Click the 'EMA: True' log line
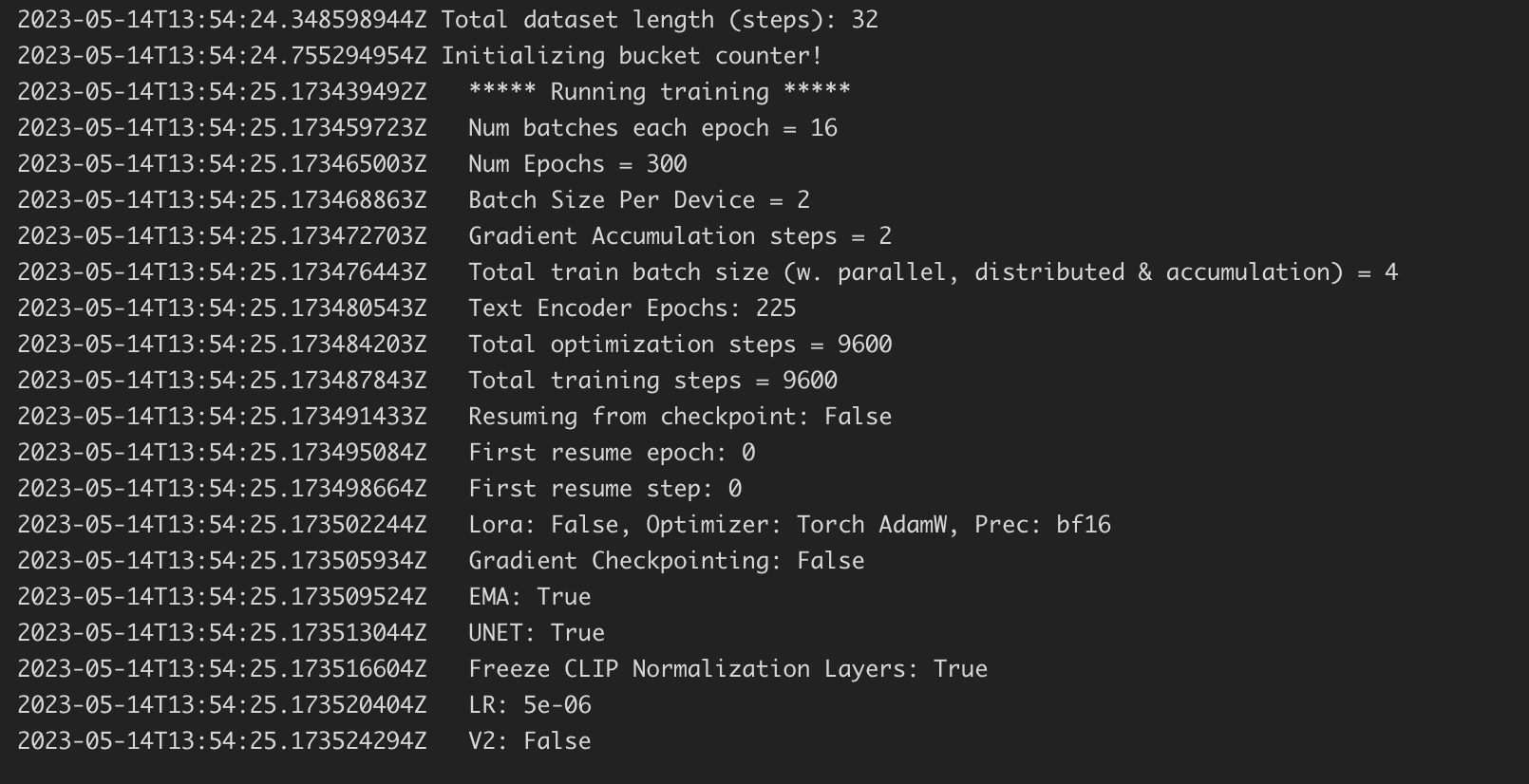The height and width of the screenshot is (784, 1529). pyautogui.click(x=529, y=597)
